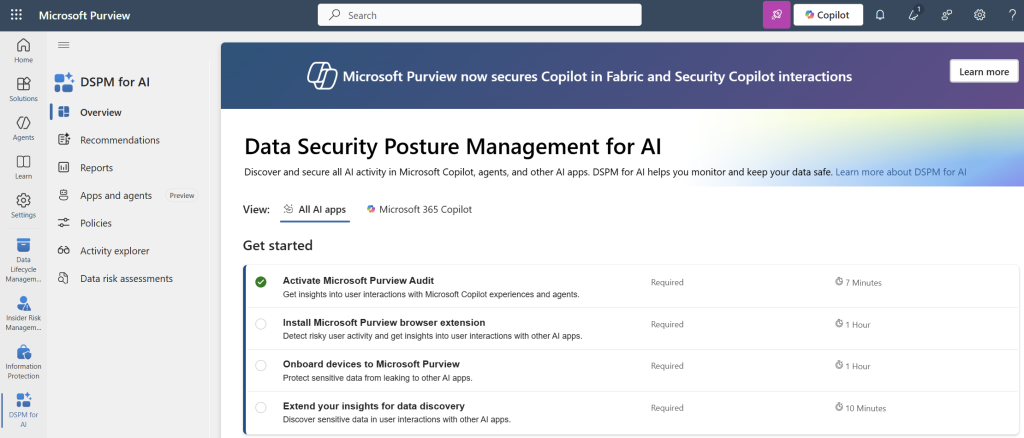Screen dimensions: 1024x438
Task: Open Settings in the left rail
Action: [24, 206]
